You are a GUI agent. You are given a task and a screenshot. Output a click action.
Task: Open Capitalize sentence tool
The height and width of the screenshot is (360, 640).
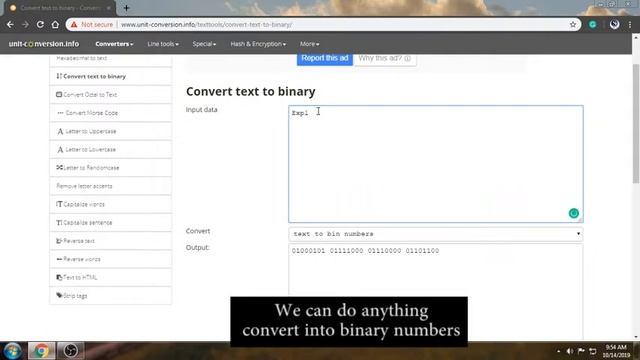tap(111, 223)
